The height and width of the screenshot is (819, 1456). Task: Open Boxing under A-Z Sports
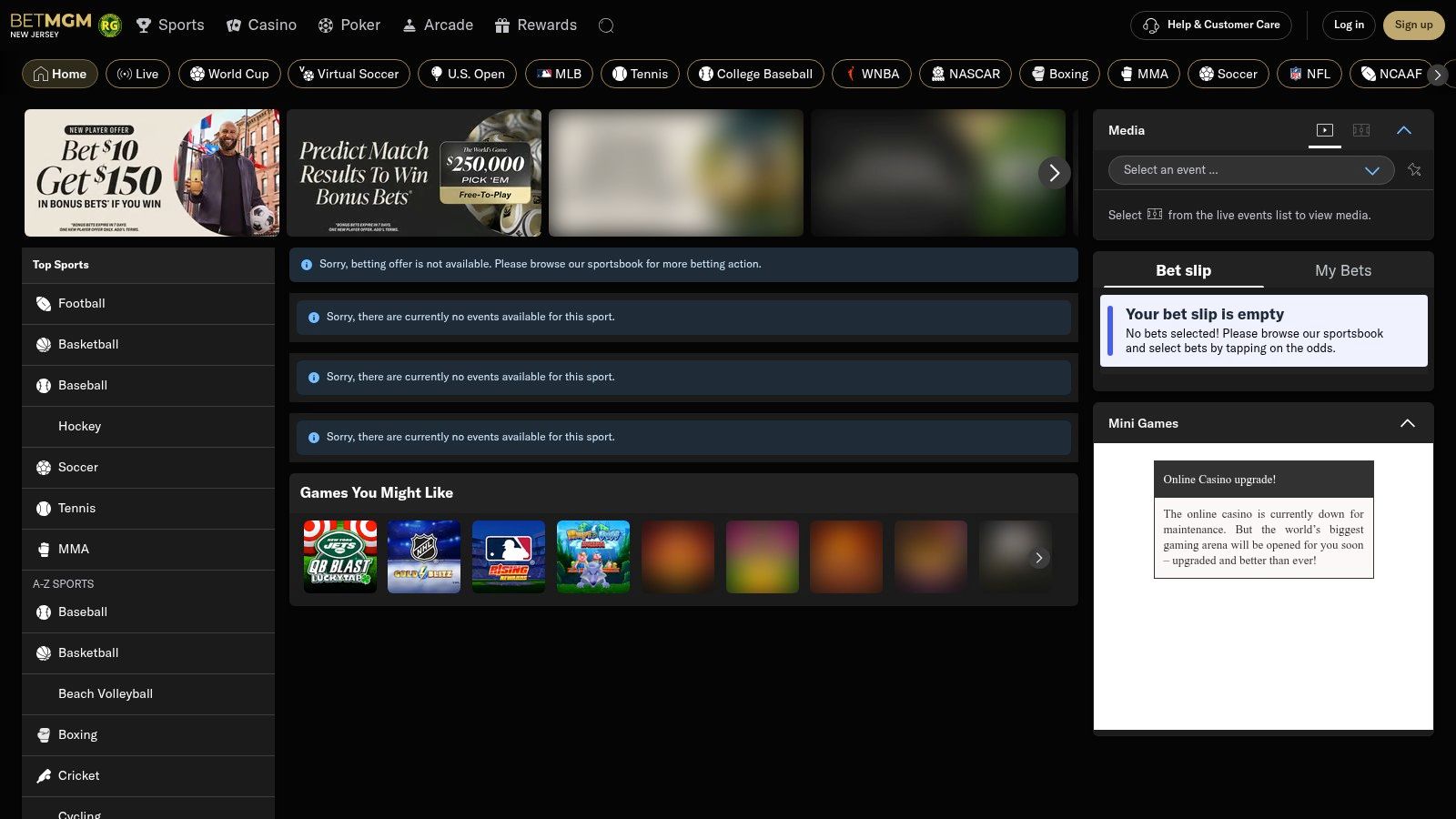tap(148, 735)
